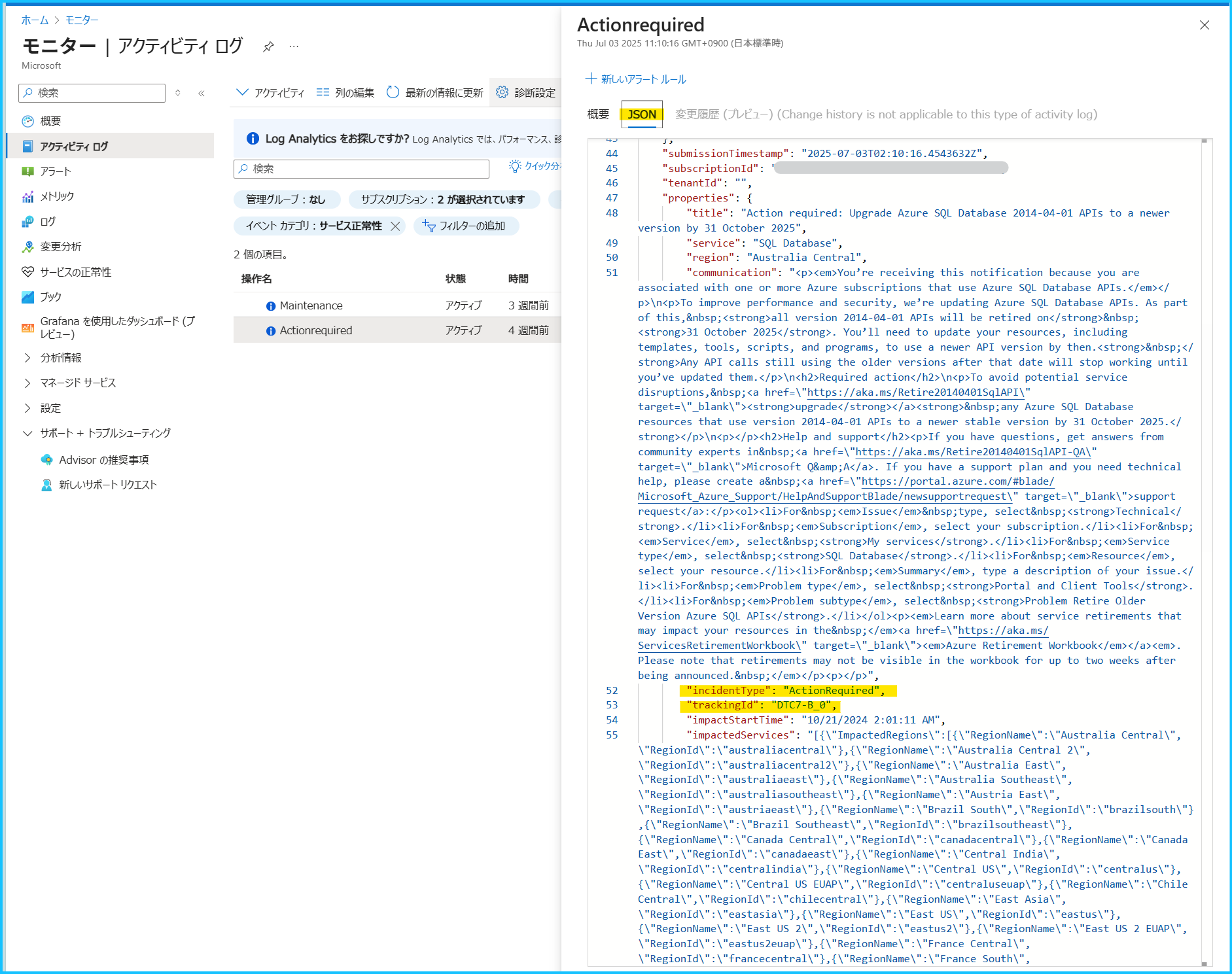
Task: Open クイック分析 insights
Action: 535,166
